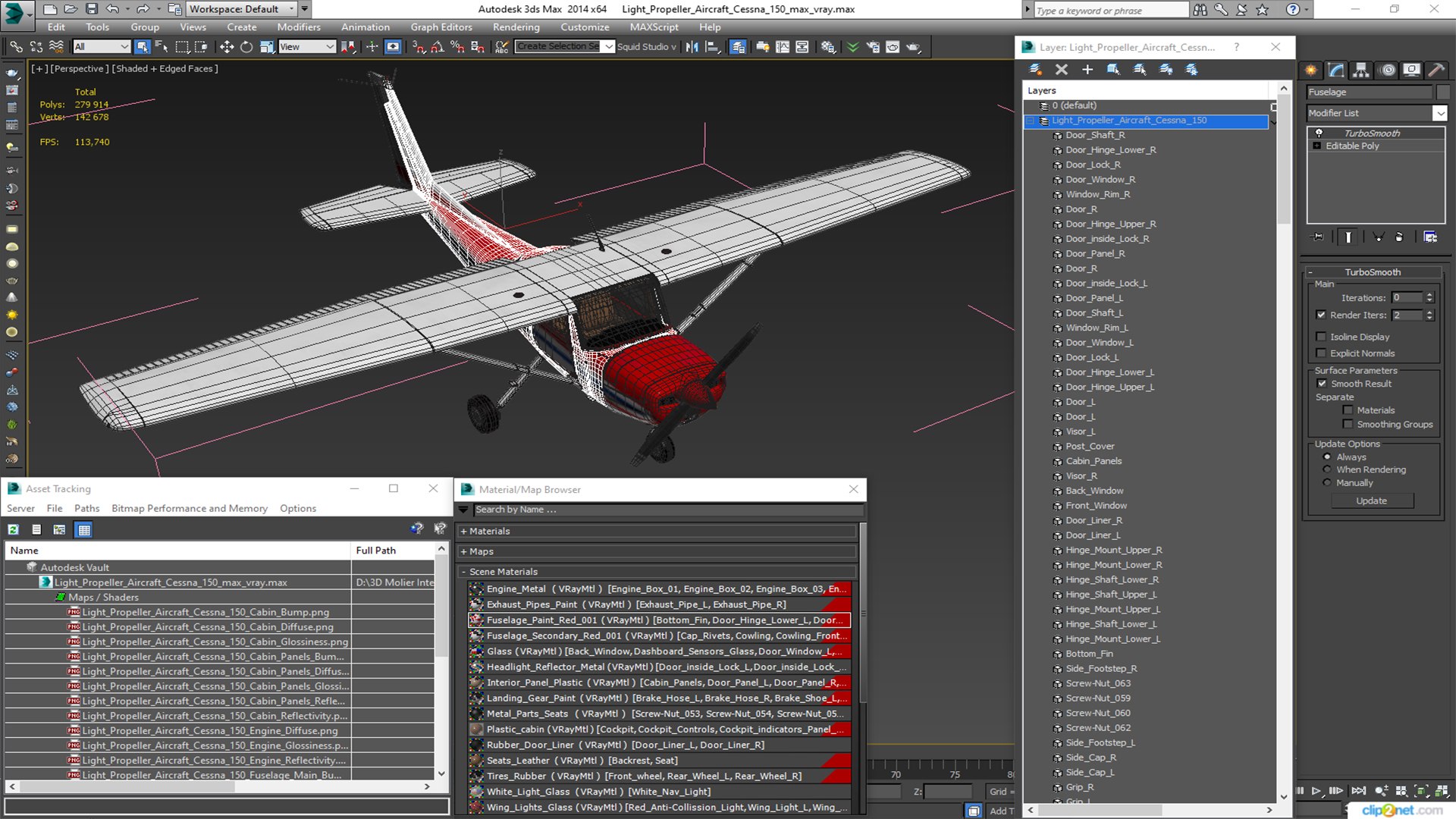
Task: Click Show End Result toggle icon
Action: [1348, 237]
